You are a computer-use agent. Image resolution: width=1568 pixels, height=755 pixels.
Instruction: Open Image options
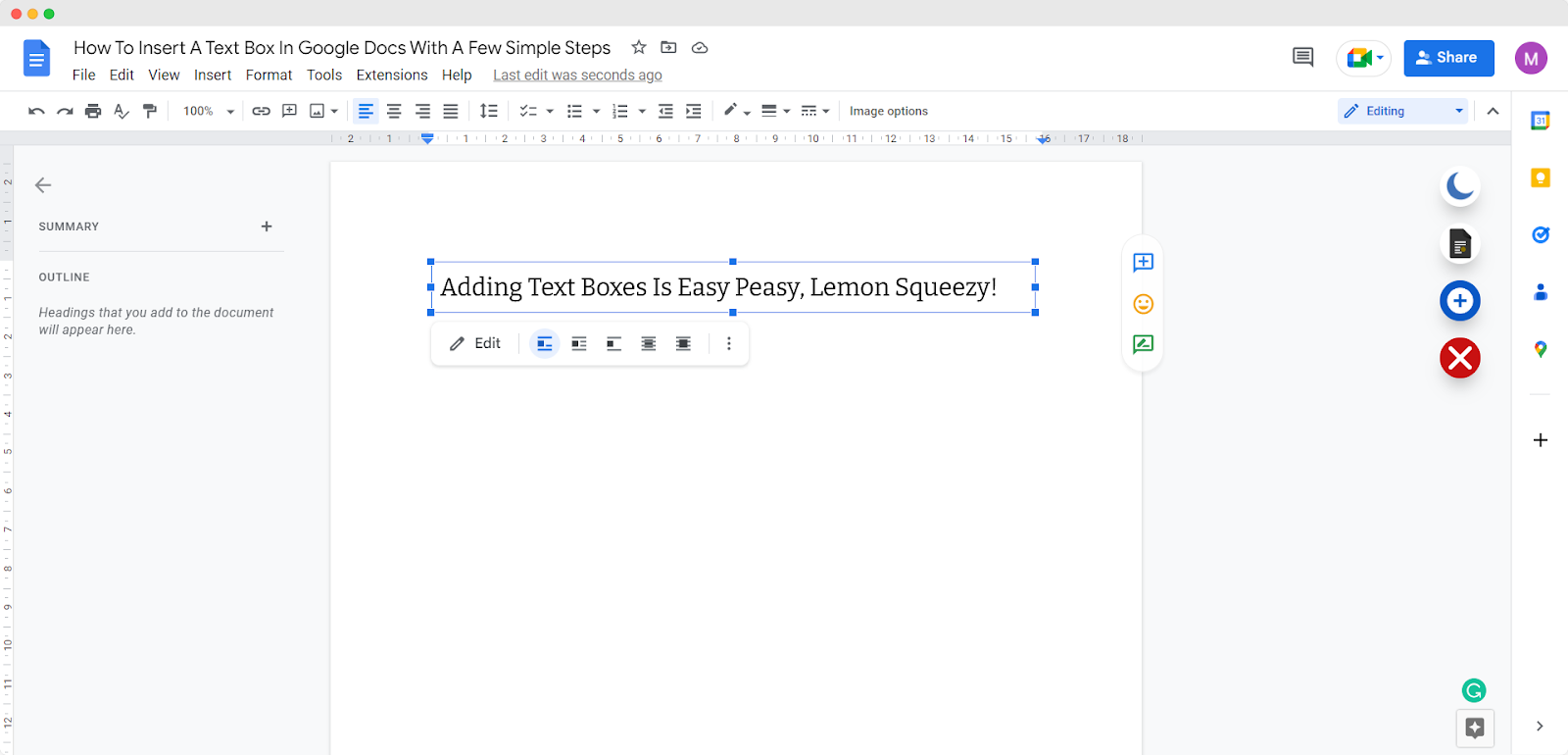click(889, 111)
